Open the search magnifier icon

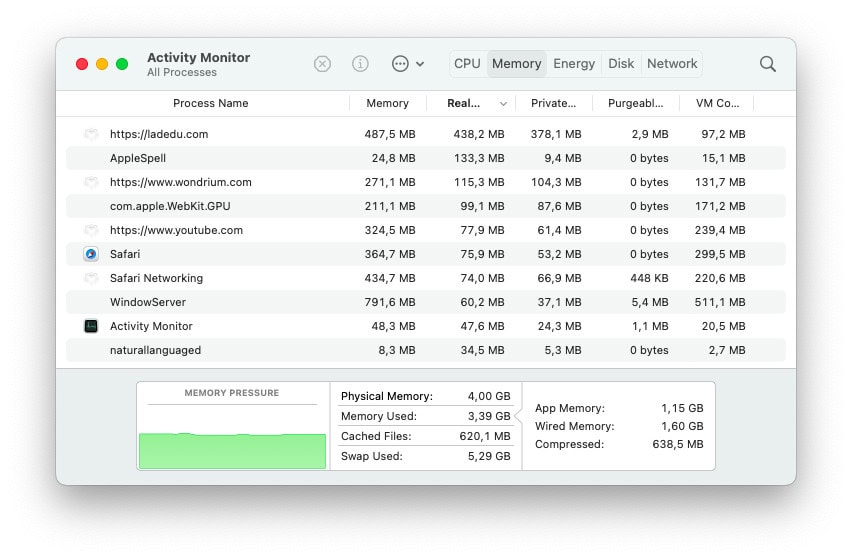[767, 64]
